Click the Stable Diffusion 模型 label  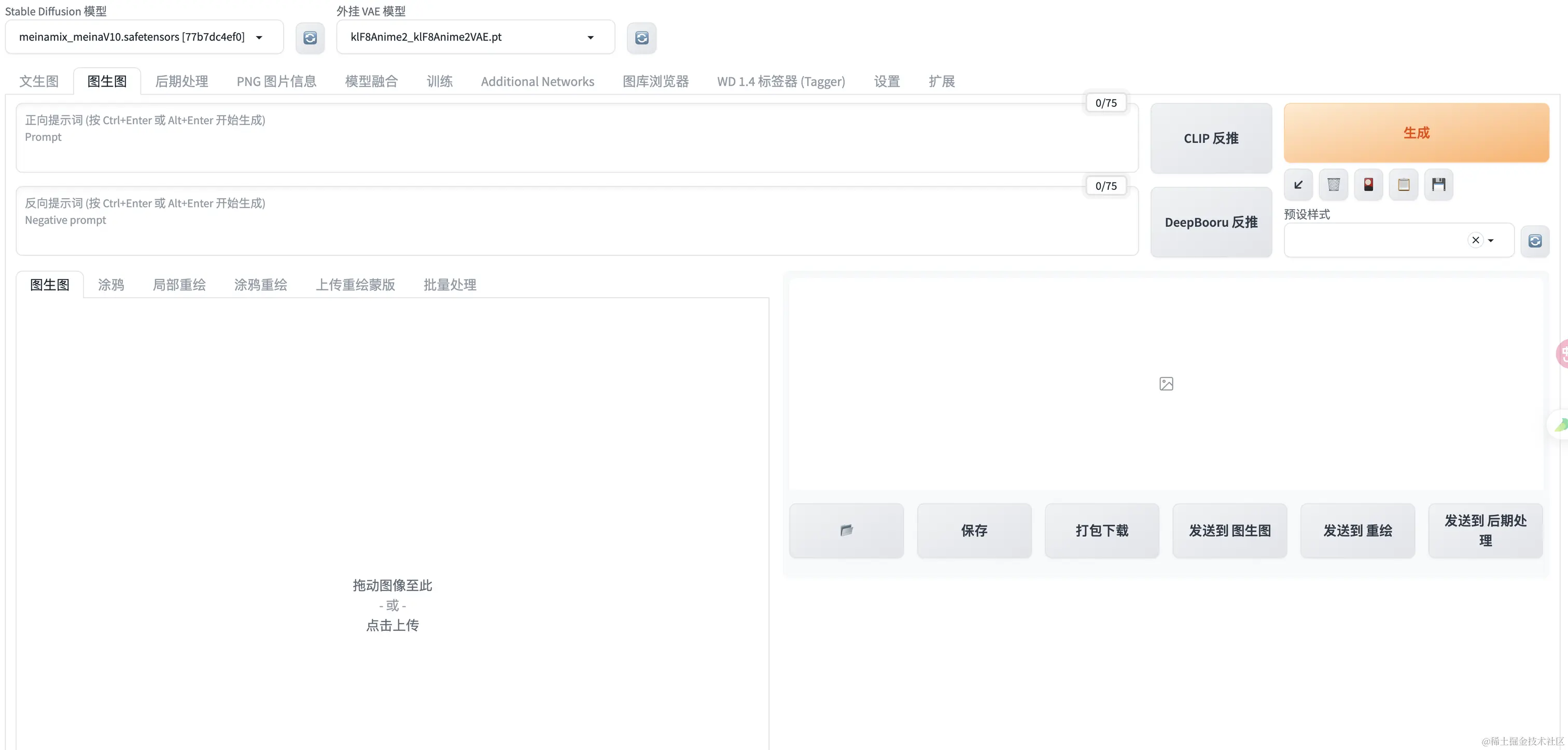pos(56,11)
